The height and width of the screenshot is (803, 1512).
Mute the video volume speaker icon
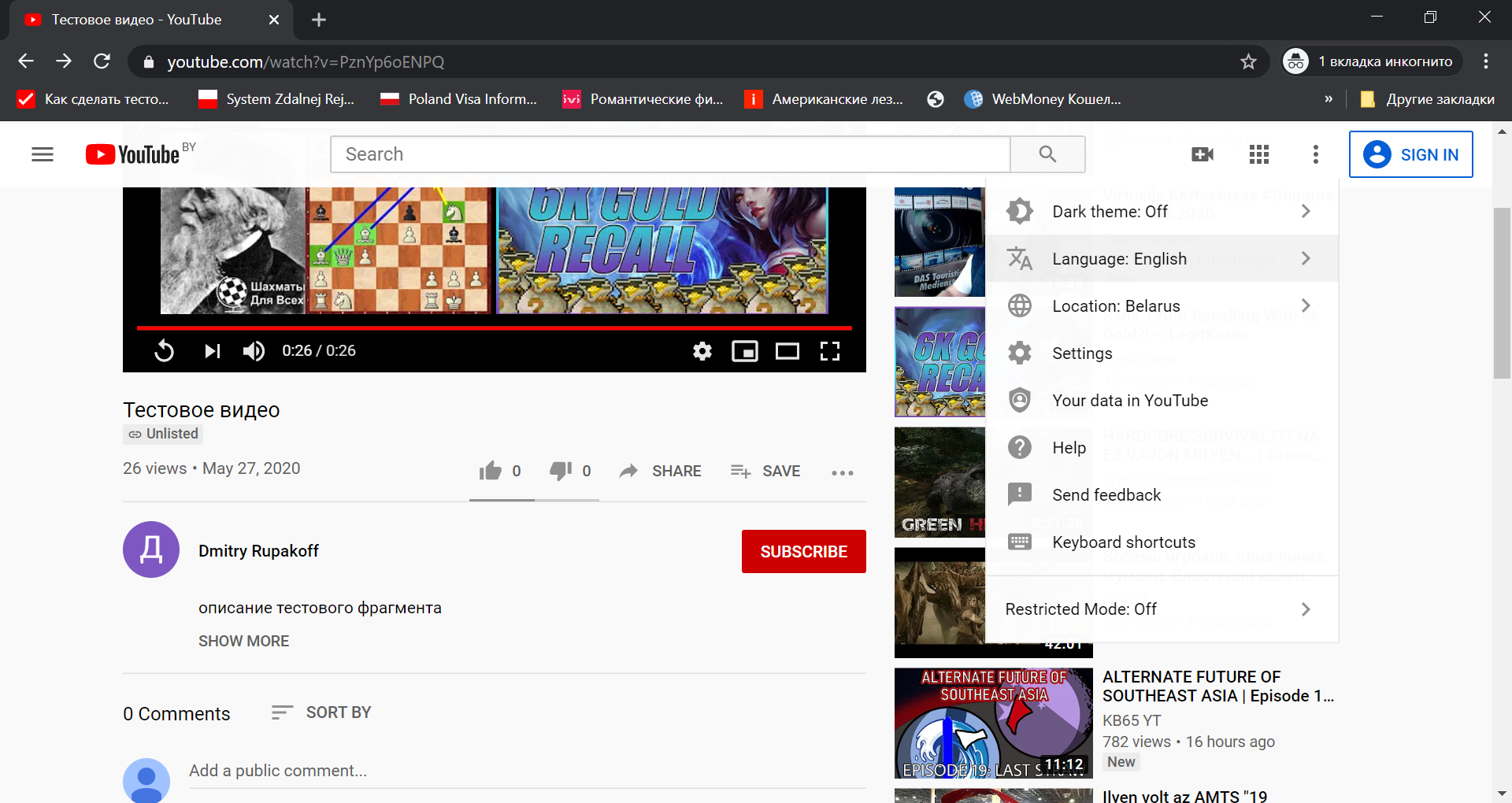254,350
